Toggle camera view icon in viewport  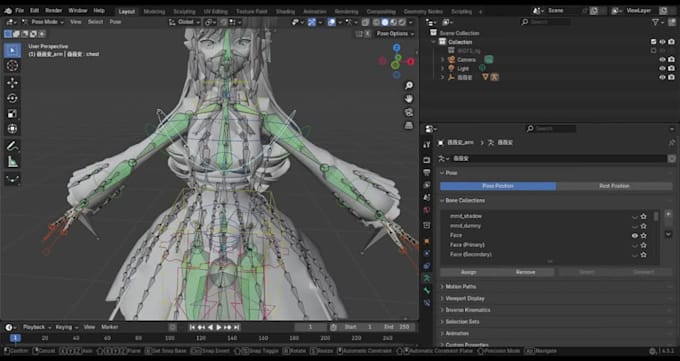tap(409, 112)
